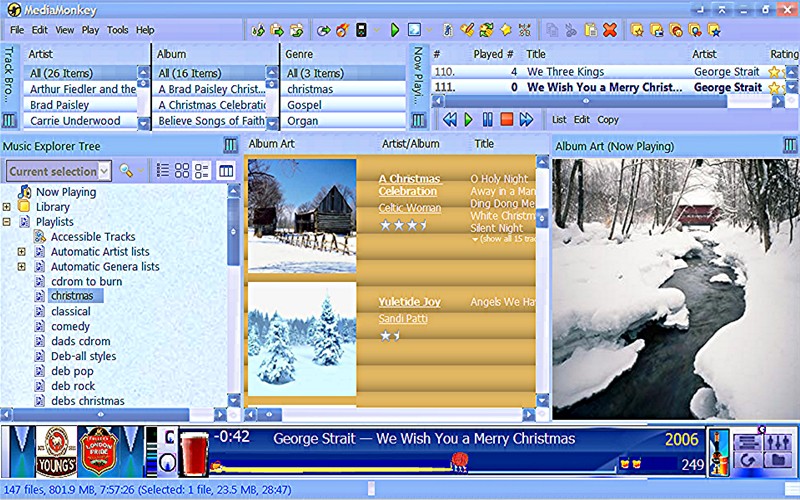Click List in Now Playing controls
This screenshot has width=800, height=500.
(559, 120)
